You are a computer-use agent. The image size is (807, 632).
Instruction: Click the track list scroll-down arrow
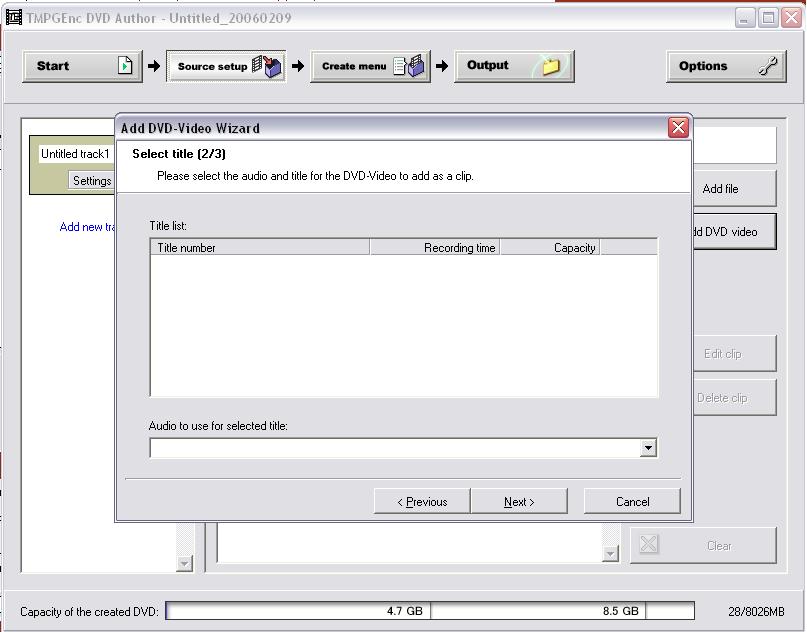[x=184, y=564]
